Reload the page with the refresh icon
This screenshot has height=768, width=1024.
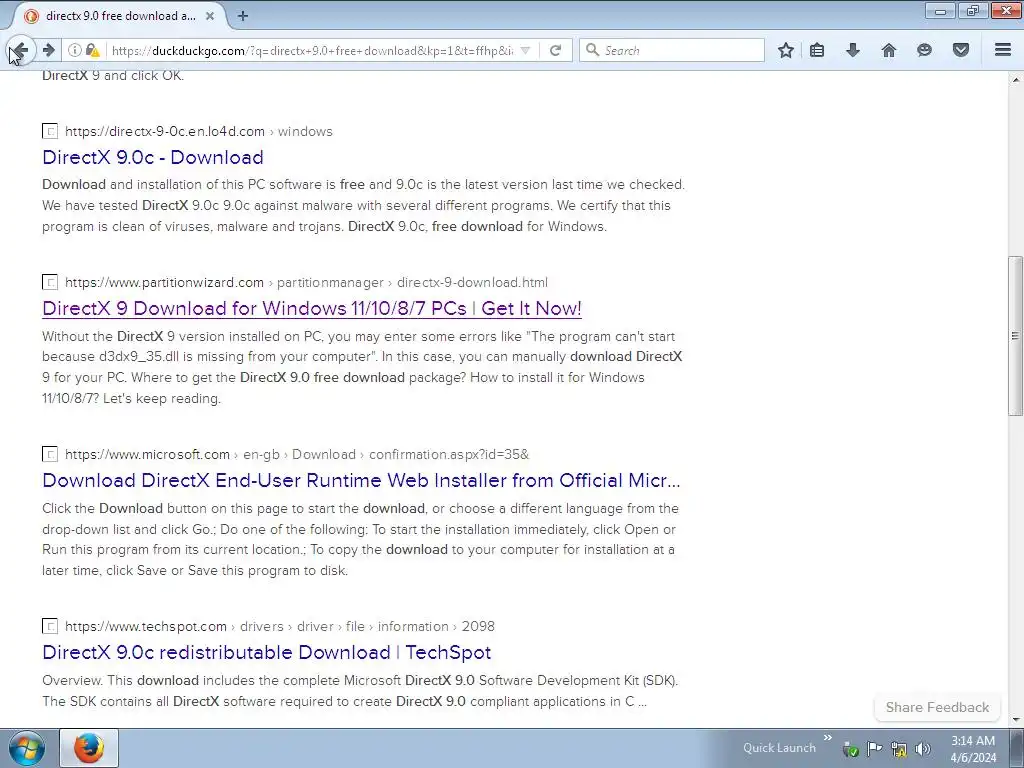[556, 50]
